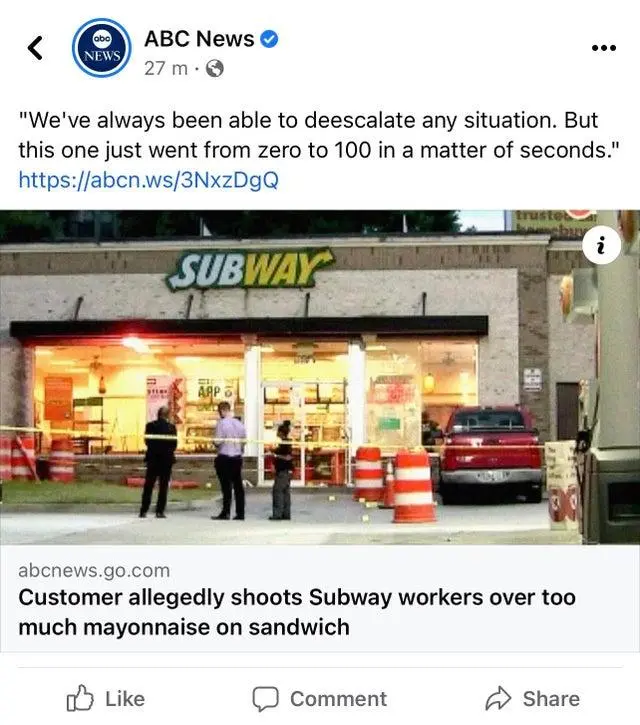This screenshot has height=725, width=640.
Task: Click the Subway sign in the photo
Action: pos(250,269)
